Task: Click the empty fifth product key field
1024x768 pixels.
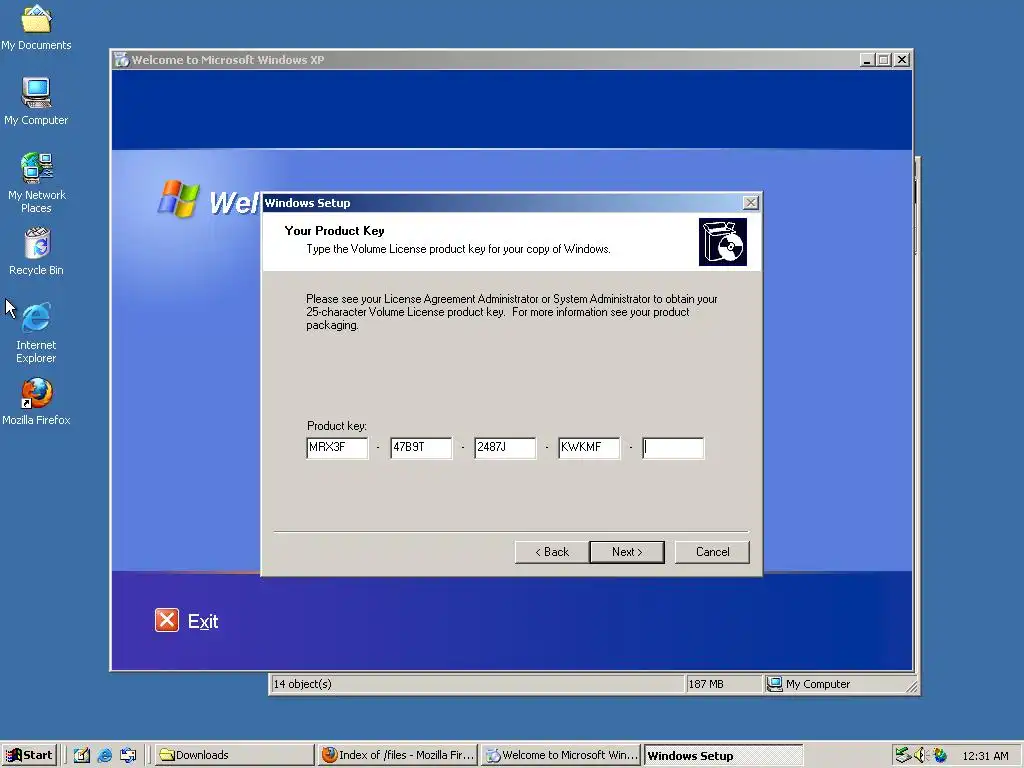Action: [673, 448]
